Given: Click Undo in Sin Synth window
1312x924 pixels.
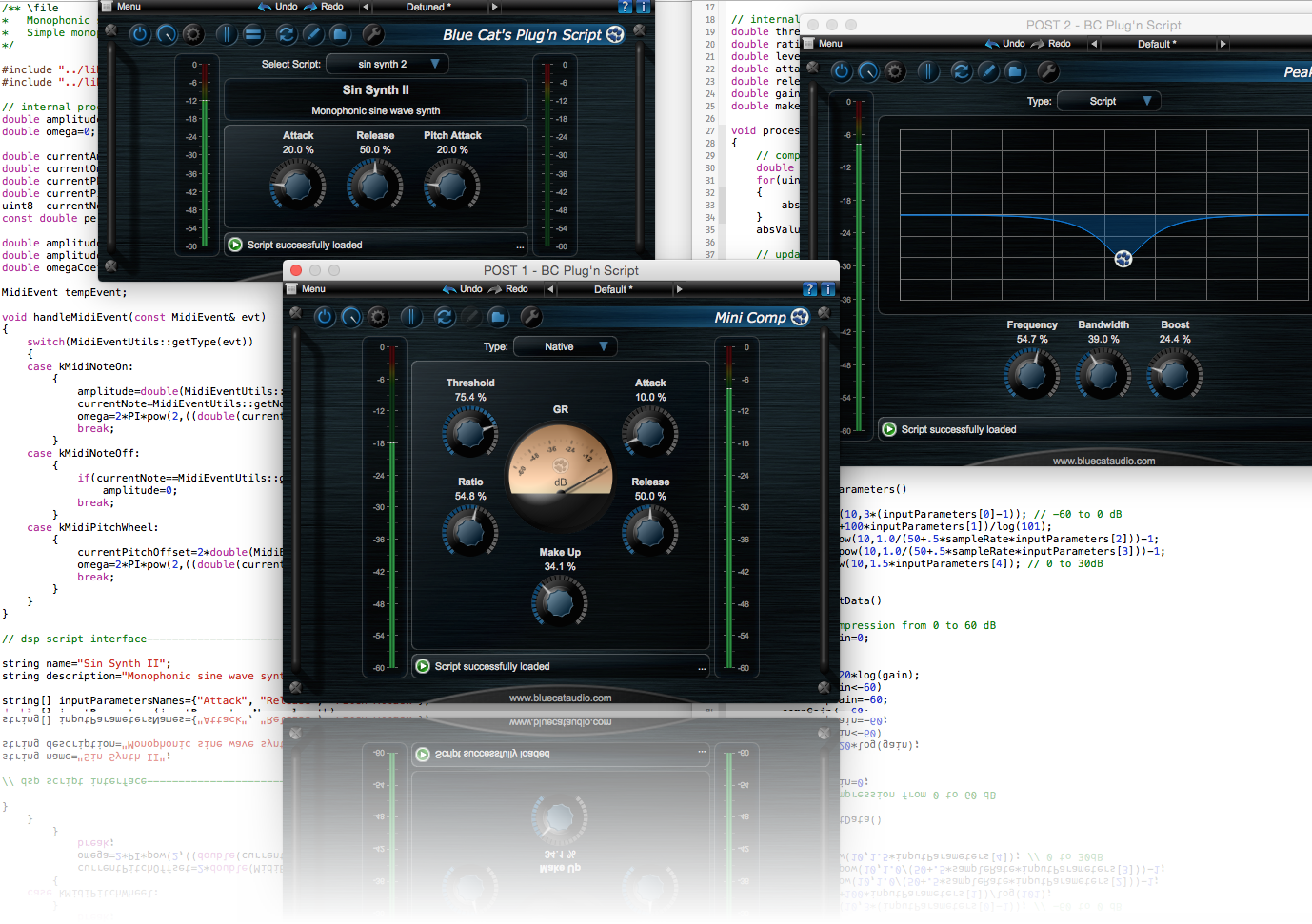Looking at the screenshot, I should pos(277,7).
